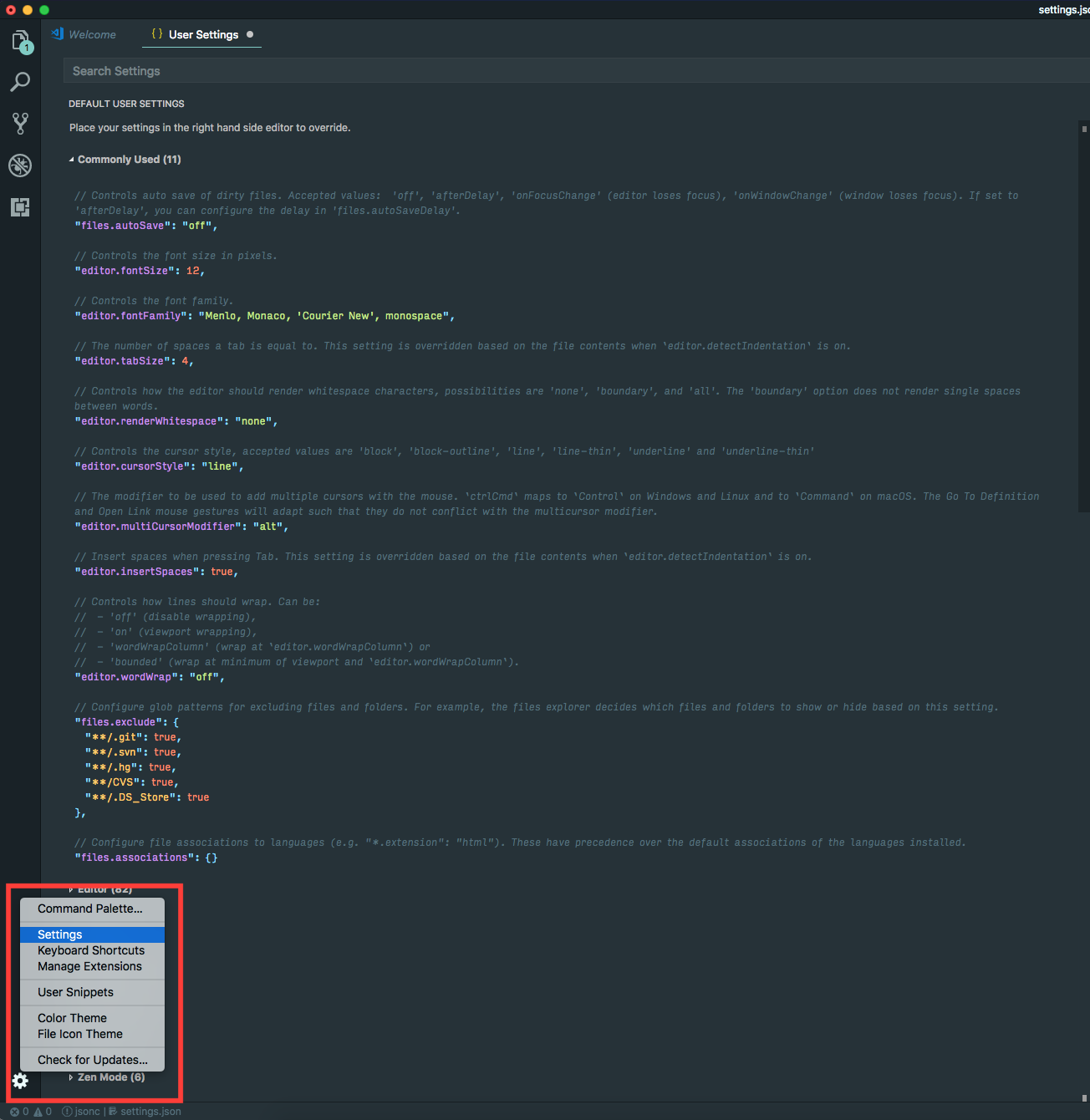This screenshot has width=1090, height=1120.
Task: Click the DEFAULT USER SETTINGS heading
Action: [126, 104]
